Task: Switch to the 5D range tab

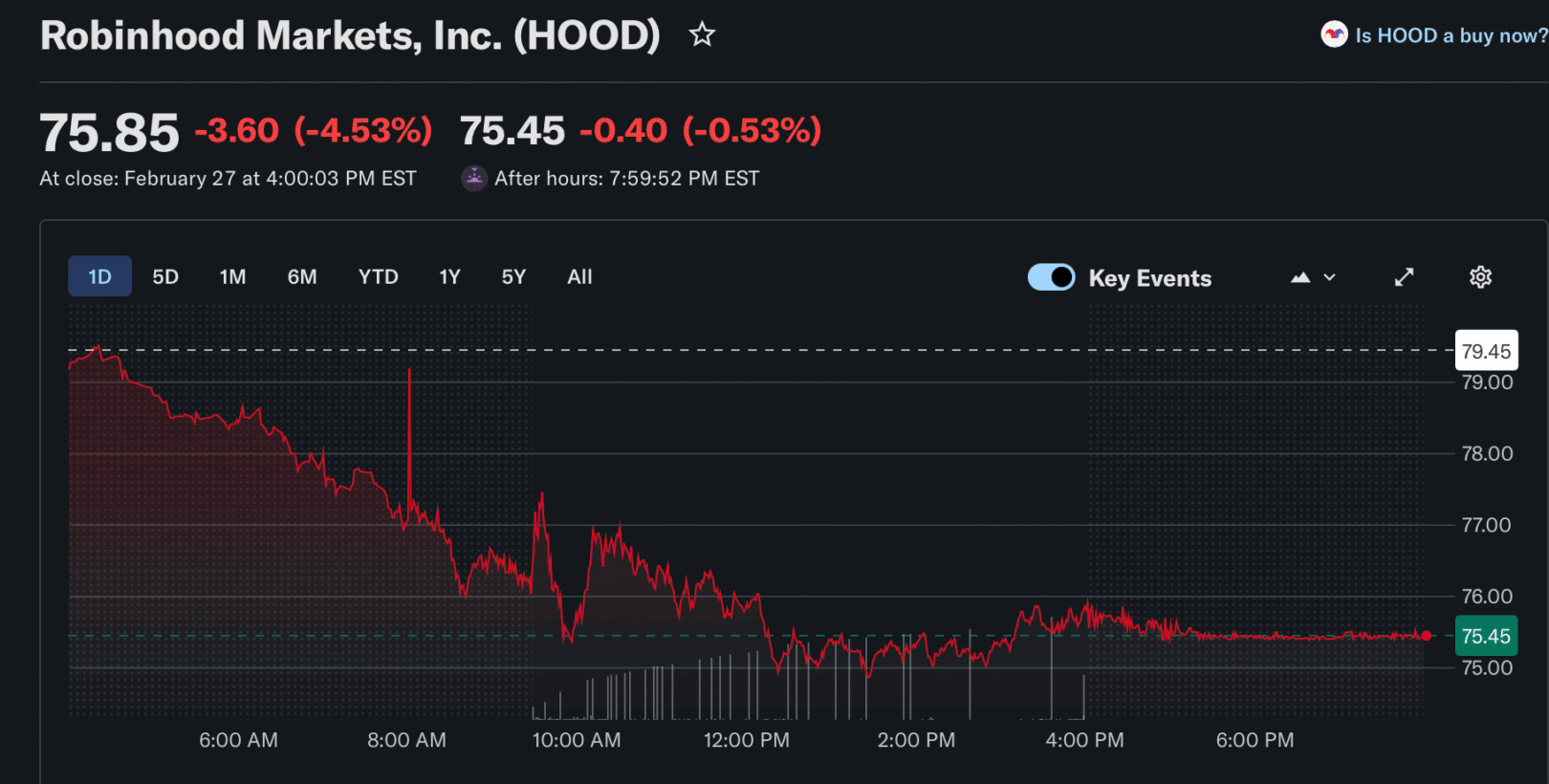Action: coord(165,277)
